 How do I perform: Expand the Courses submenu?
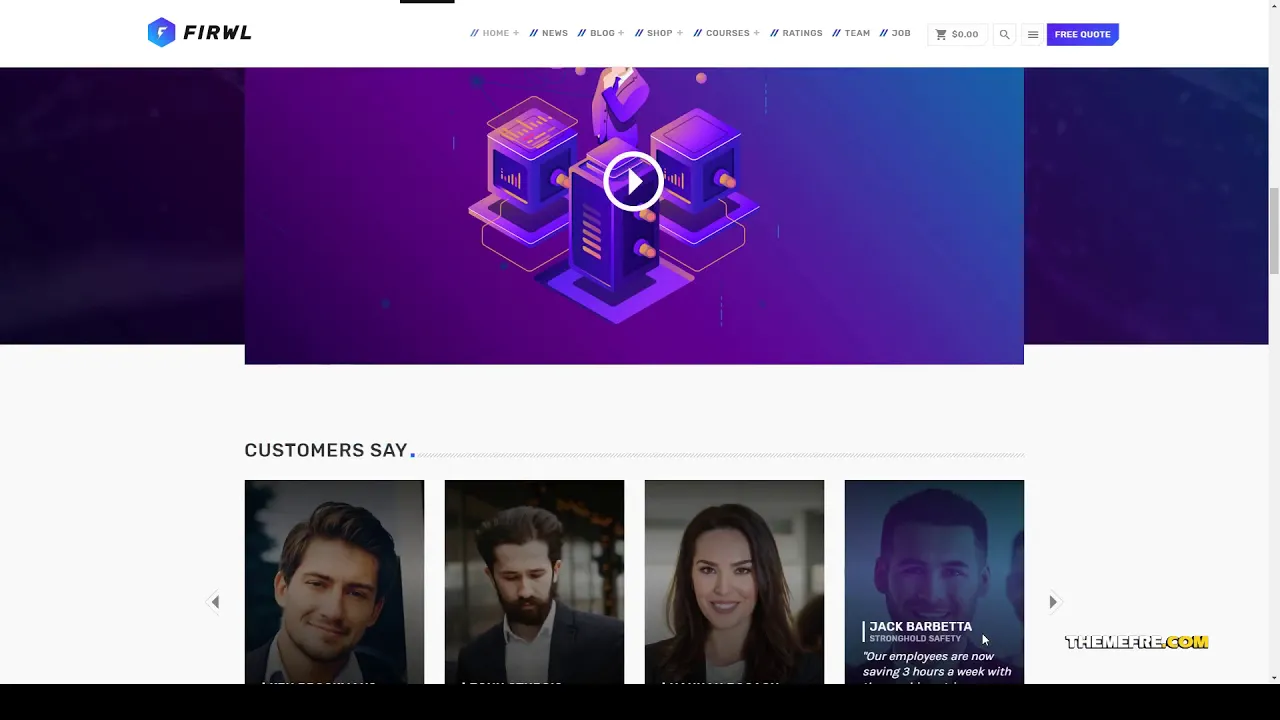pyautogui.click(x=756, y=33)
